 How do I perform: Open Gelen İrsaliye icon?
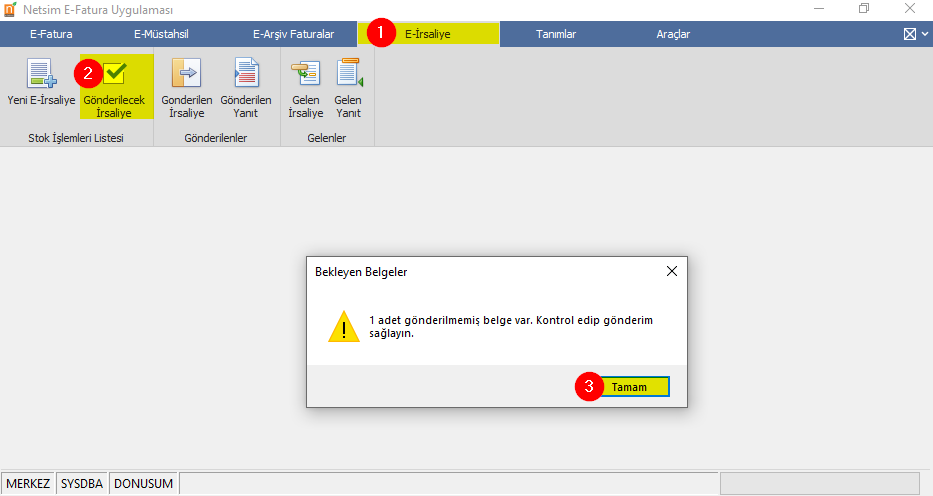tap(306, 88)
